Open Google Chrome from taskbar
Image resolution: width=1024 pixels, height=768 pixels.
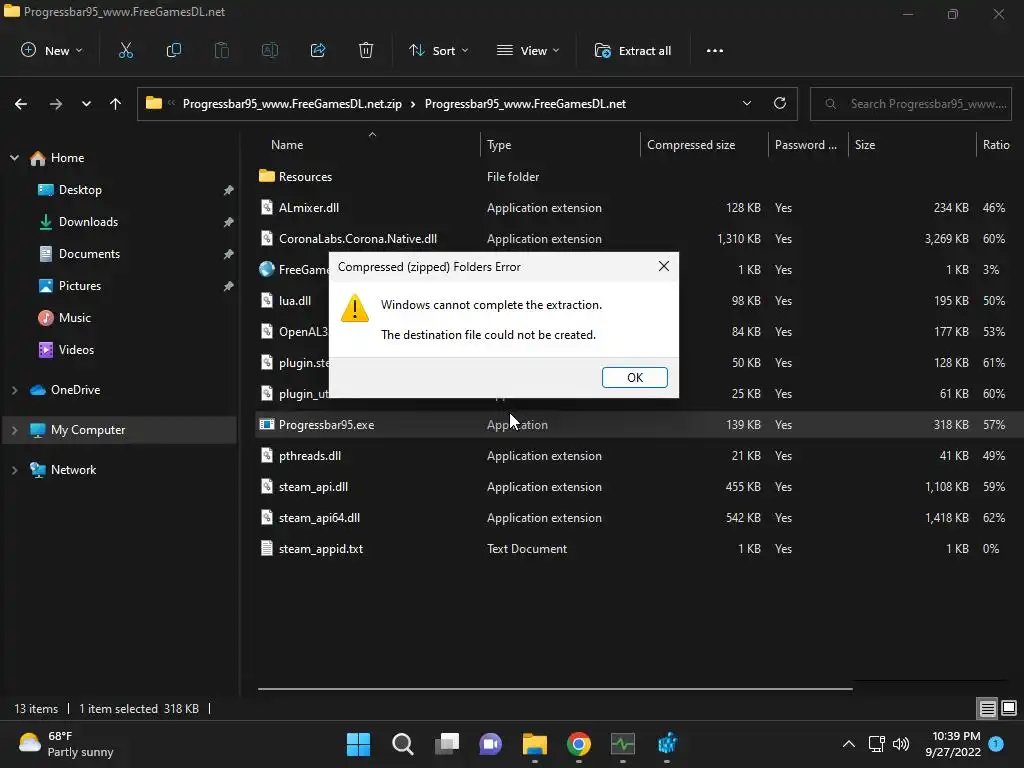(579, 744)
